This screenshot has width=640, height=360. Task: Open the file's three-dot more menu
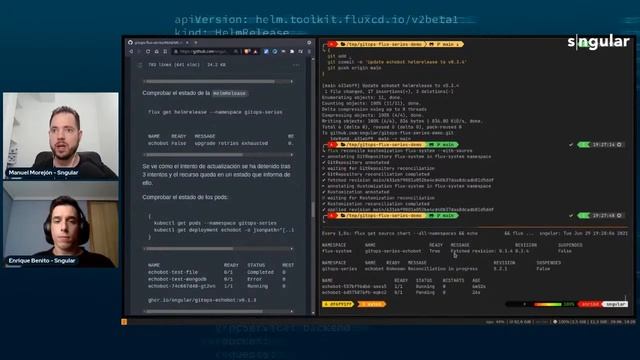coord(296,64)
